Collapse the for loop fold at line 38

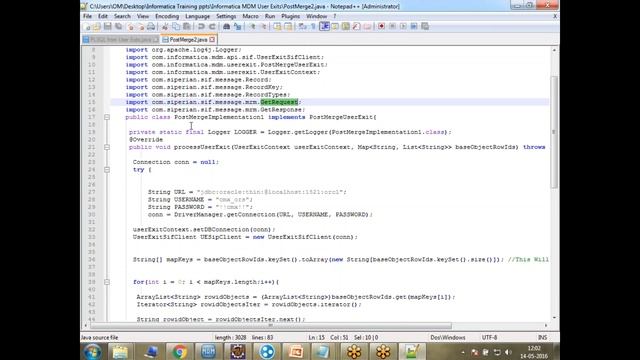click(107, 282)
